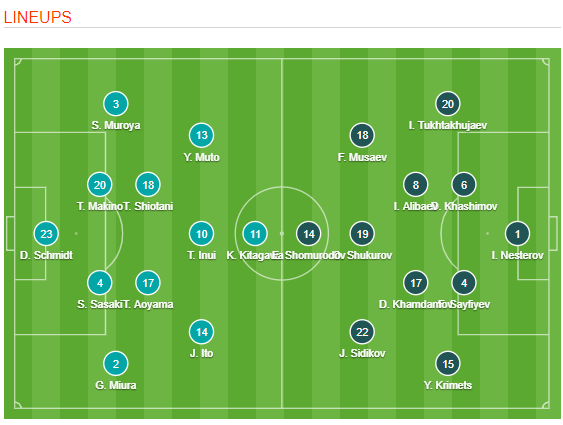Click goalkeeper I. Nesterov's number 1 marker
Screen dimensions: 563x425
tap(517, 234)
